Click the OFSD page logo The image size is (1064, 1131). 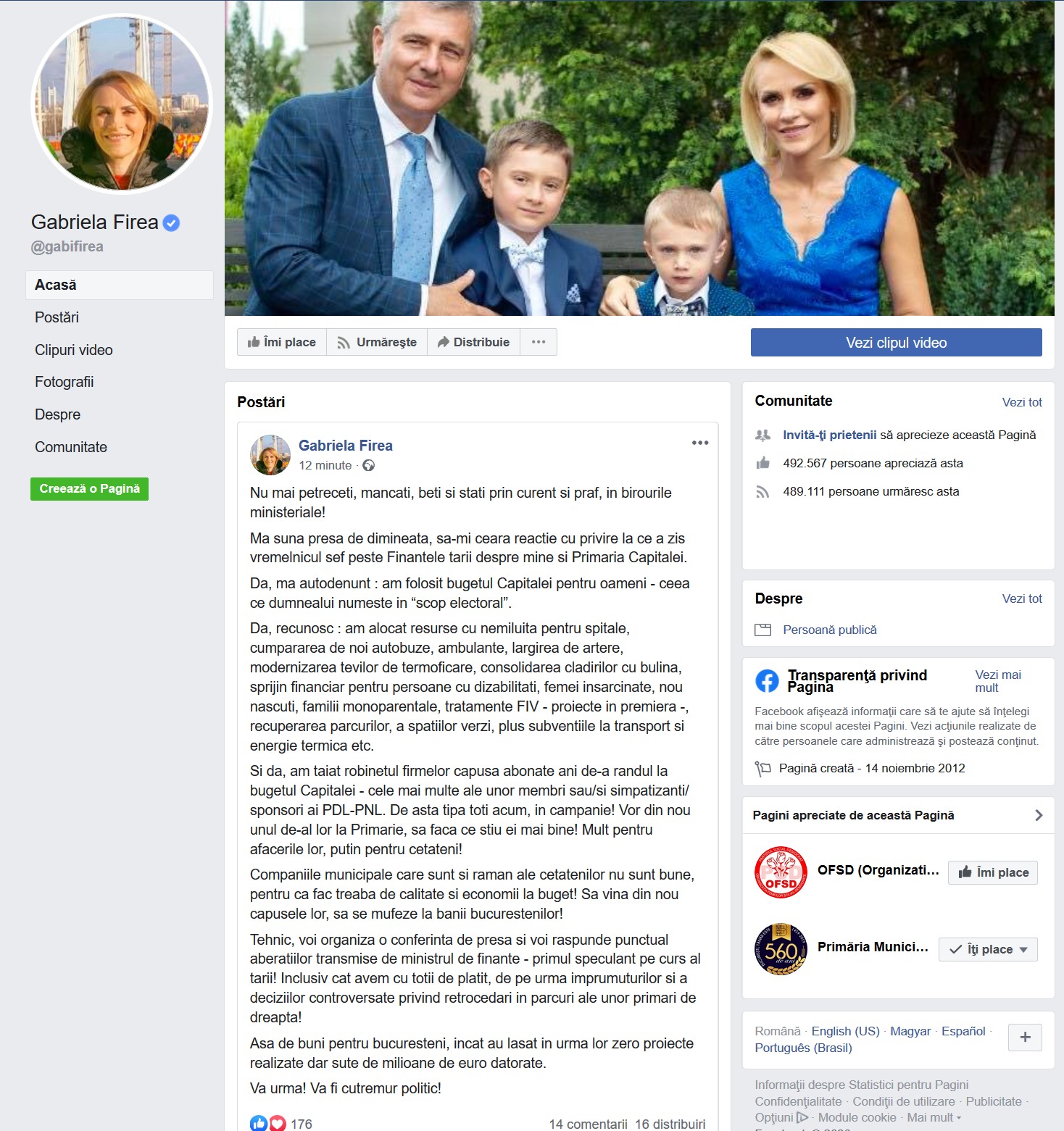point(781,872)
